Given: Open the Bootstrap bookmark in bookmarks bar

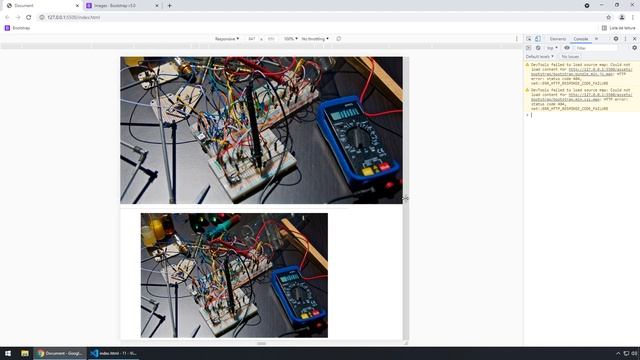Looking at the screenshot, I should [x=17, y=28].
